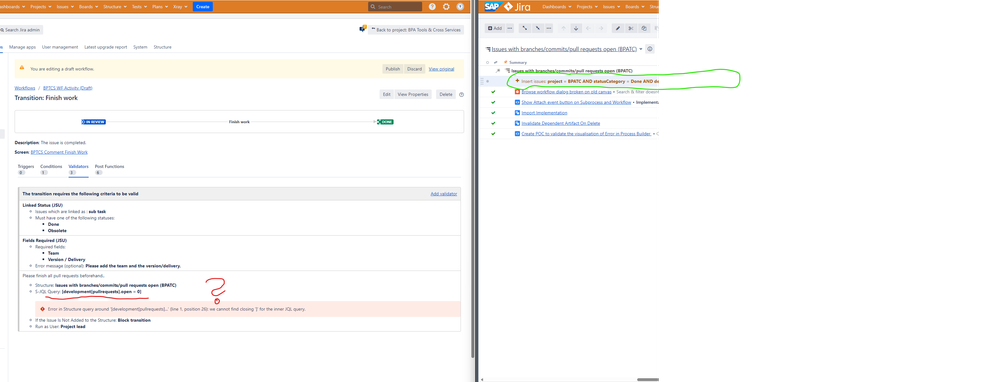The image size is (998, 382).
Task: Click the move up arrow in Structure toolbar
Action: coord(563,28)
